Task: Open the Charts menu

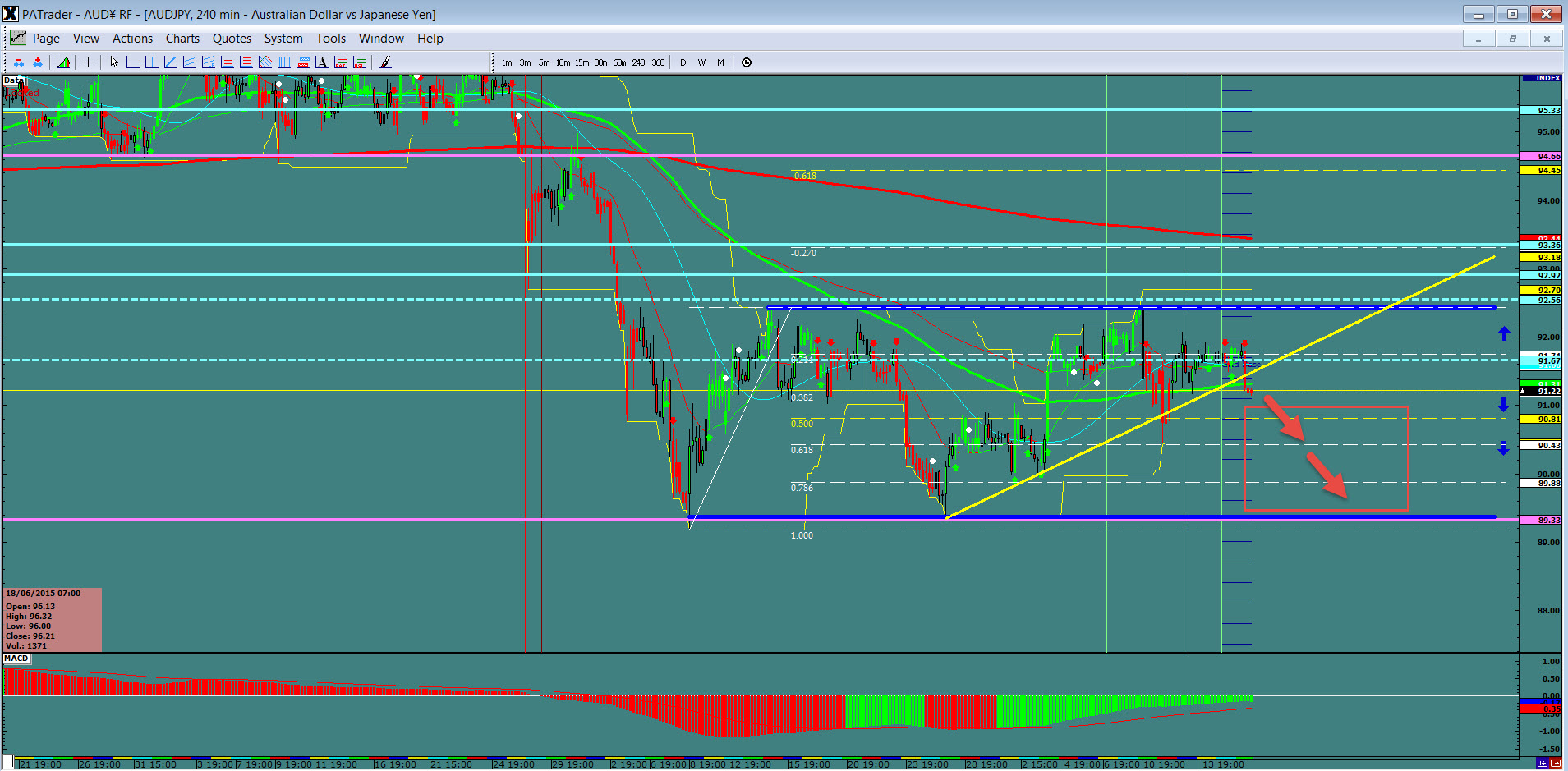Action: pyautogui.click(x=182, y=39)
